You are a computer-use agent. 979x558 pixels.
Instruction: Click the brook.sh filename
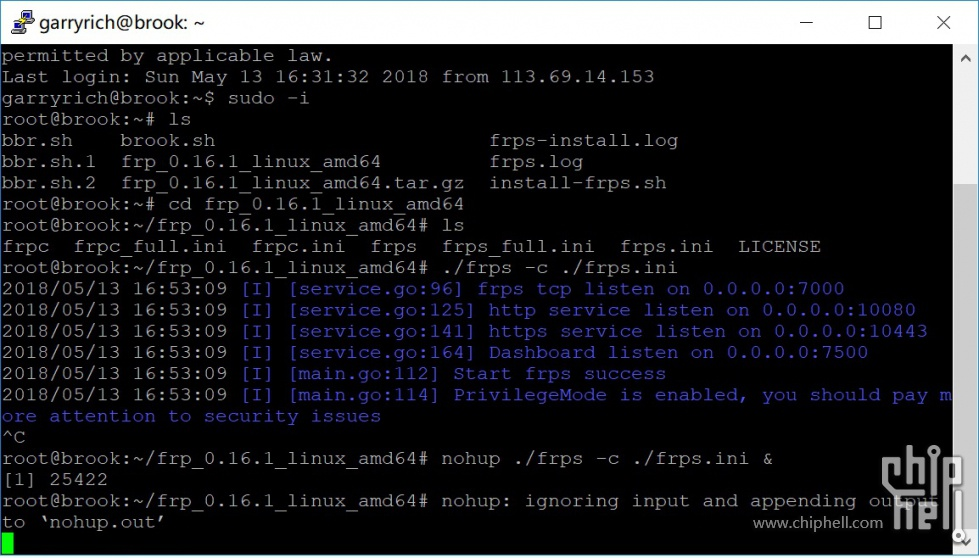167,141
